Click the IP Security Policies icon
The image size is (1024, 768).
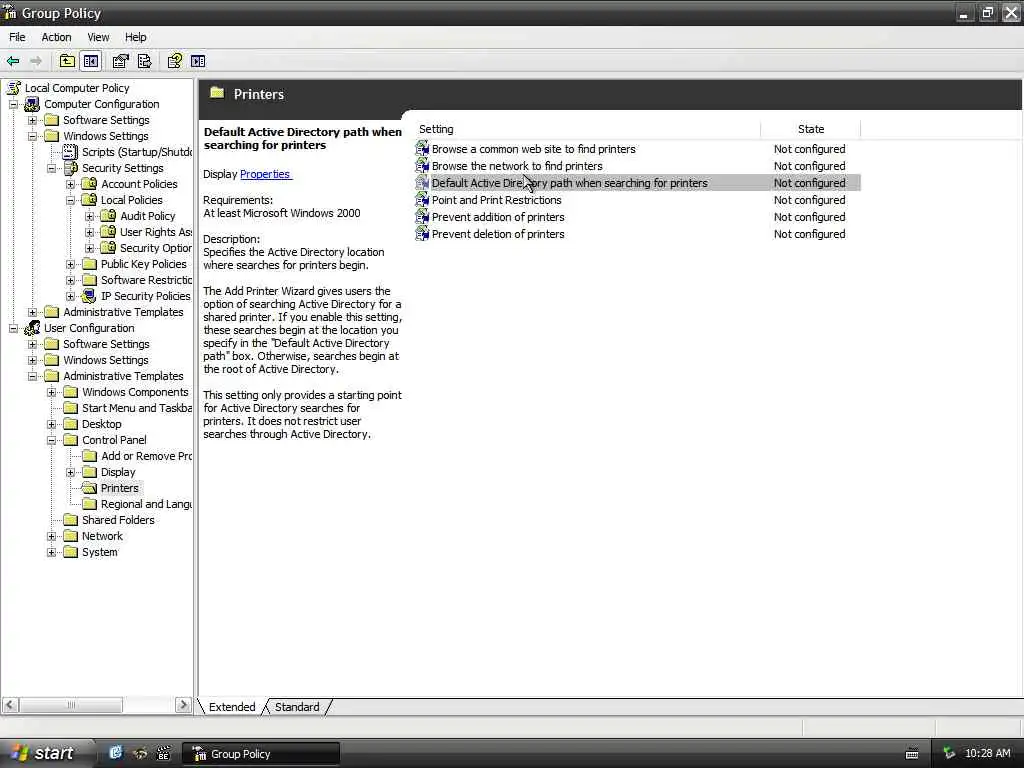point(89,296)
